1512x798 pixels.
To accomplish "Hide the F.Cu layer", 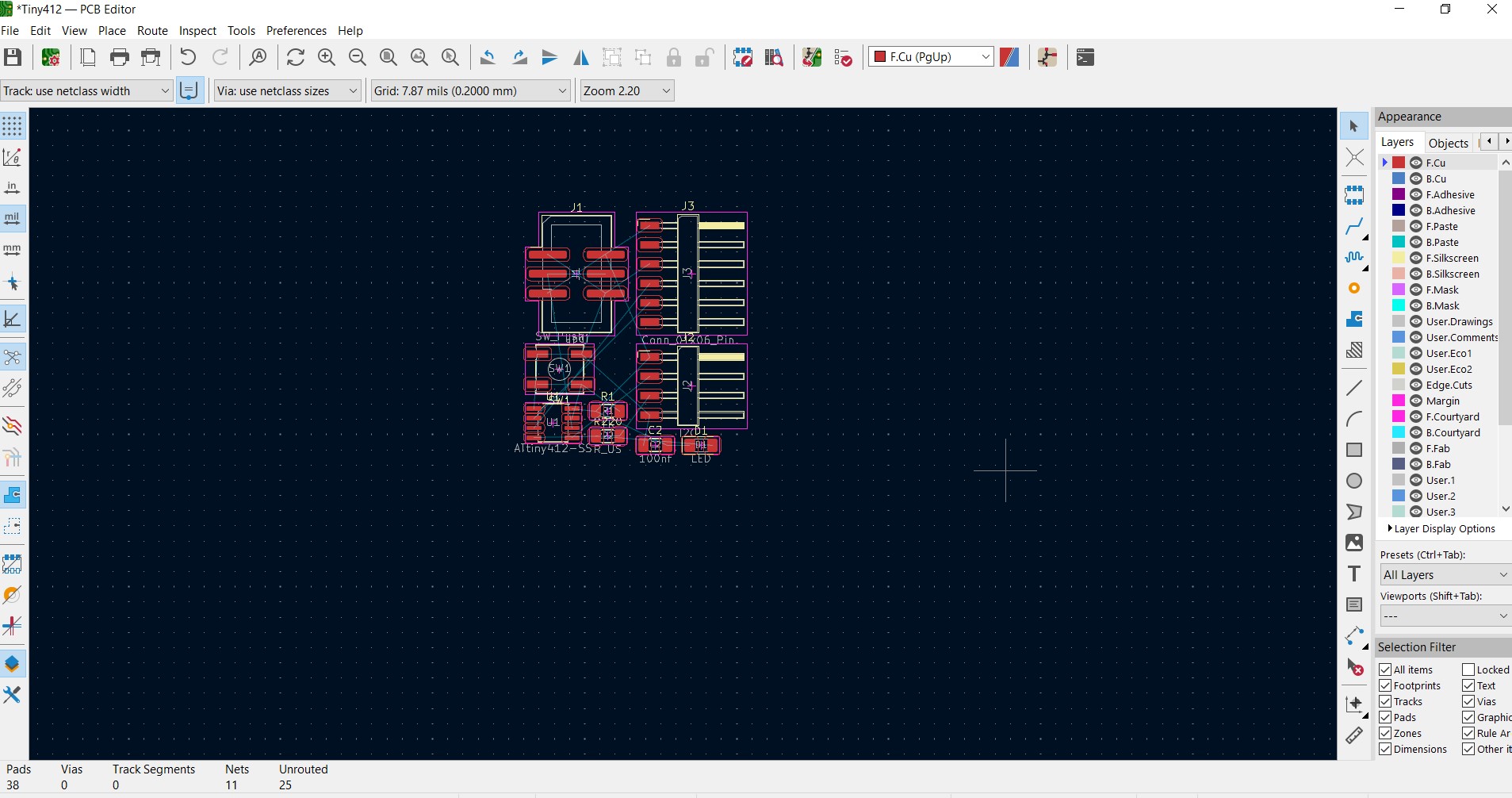I will tap(1416, 163).
